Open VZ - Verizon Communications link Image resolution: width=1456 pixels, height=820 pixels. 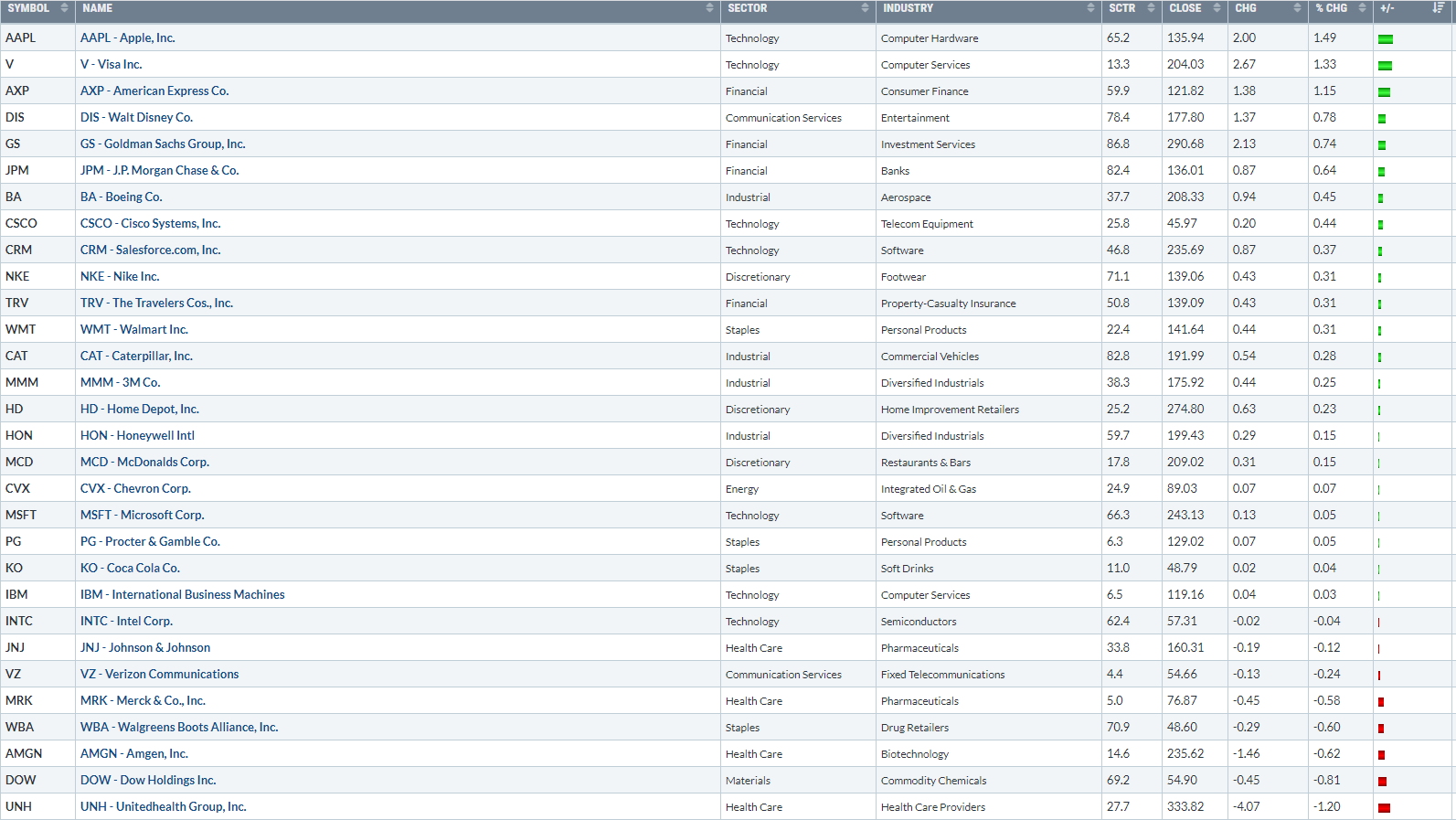[x=159, y=674]
